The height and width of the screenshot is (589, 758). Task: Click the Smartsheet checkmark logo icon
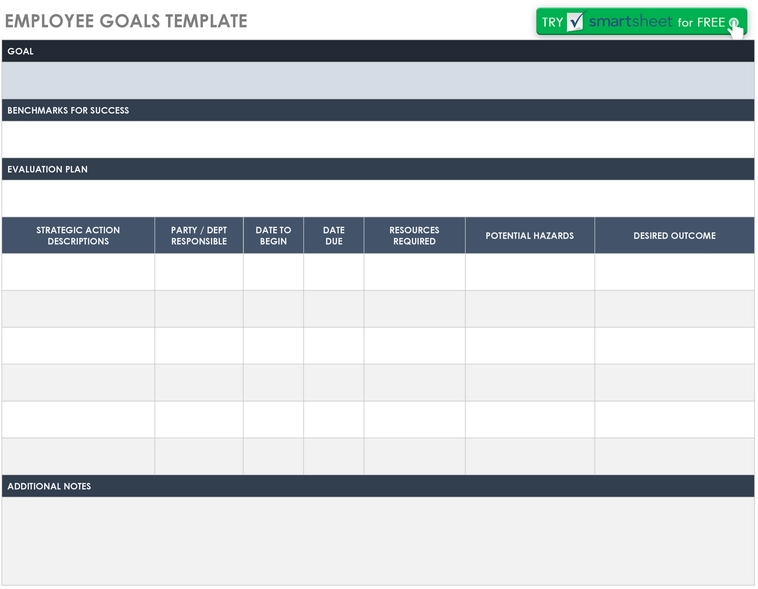575,21
